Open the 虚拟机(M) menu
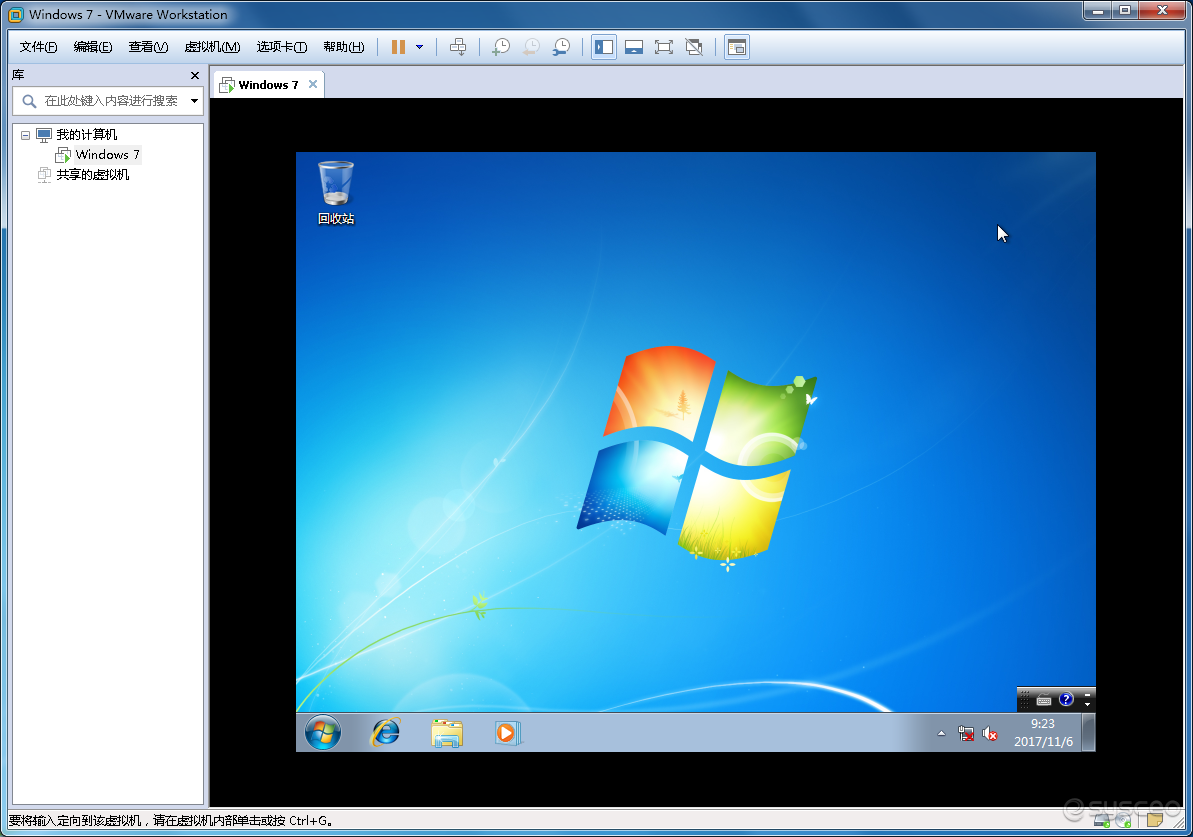The image size is (1193, 837). [x=212, y=47]
